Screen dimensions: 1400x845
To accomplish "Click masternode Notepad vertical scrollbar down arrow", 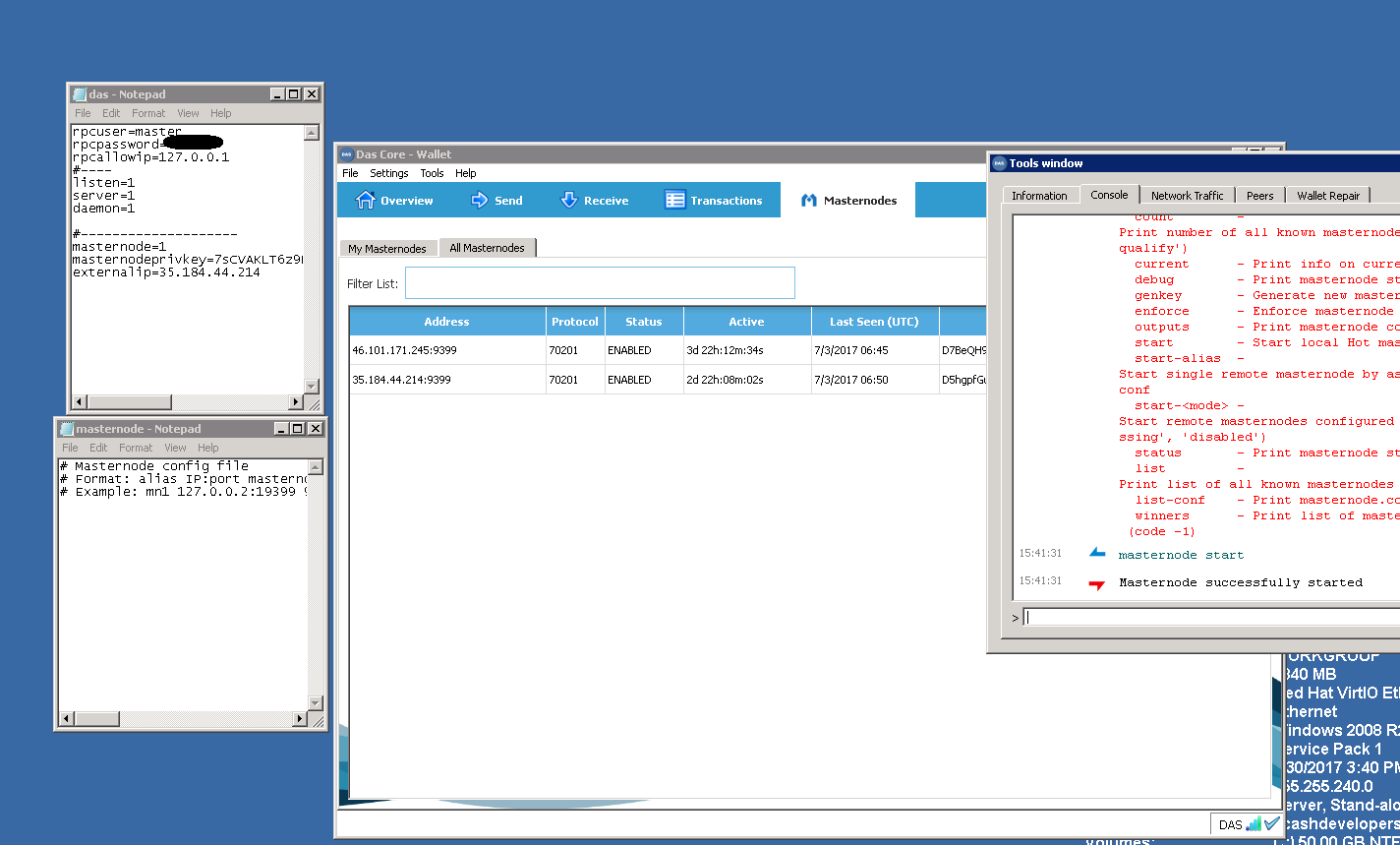I will (316, 703).
